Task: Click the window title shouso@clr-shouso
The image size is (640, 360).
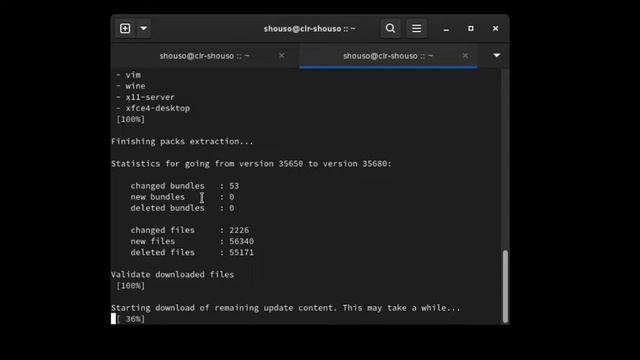Action: tap(309, 29)
